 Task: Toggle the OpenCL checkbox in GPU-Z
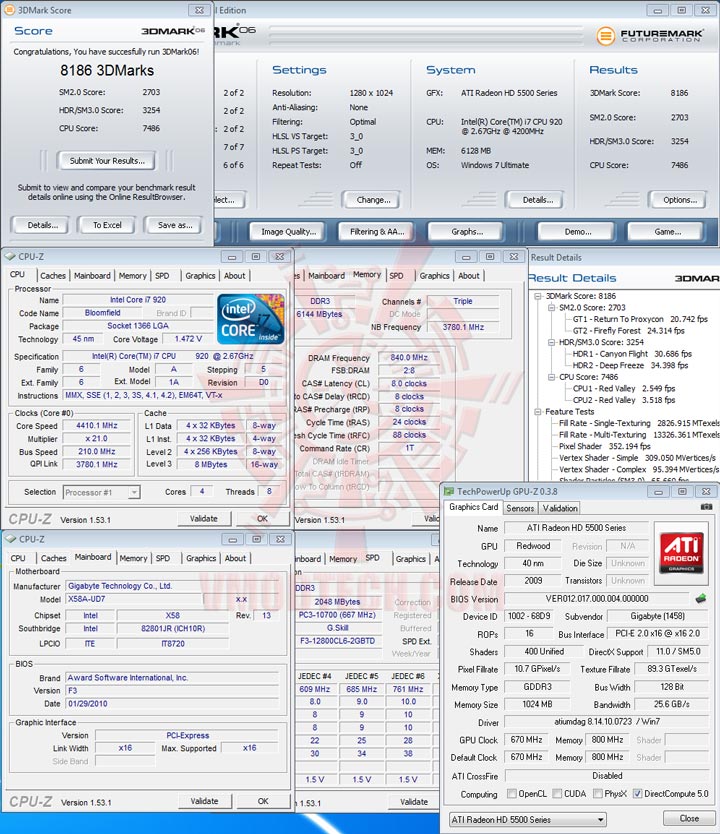512,794
